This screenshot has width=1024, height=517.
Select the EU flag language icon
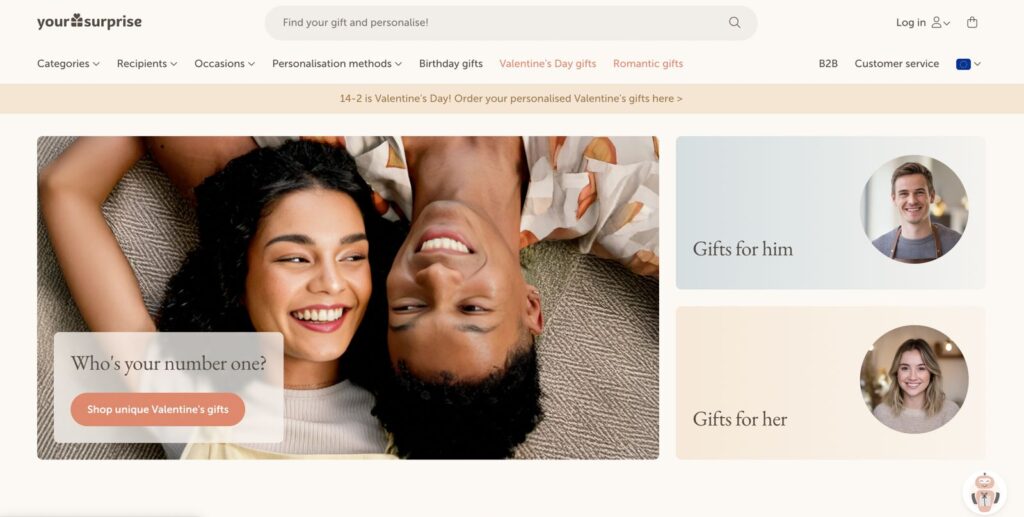(x=963, y=64)
